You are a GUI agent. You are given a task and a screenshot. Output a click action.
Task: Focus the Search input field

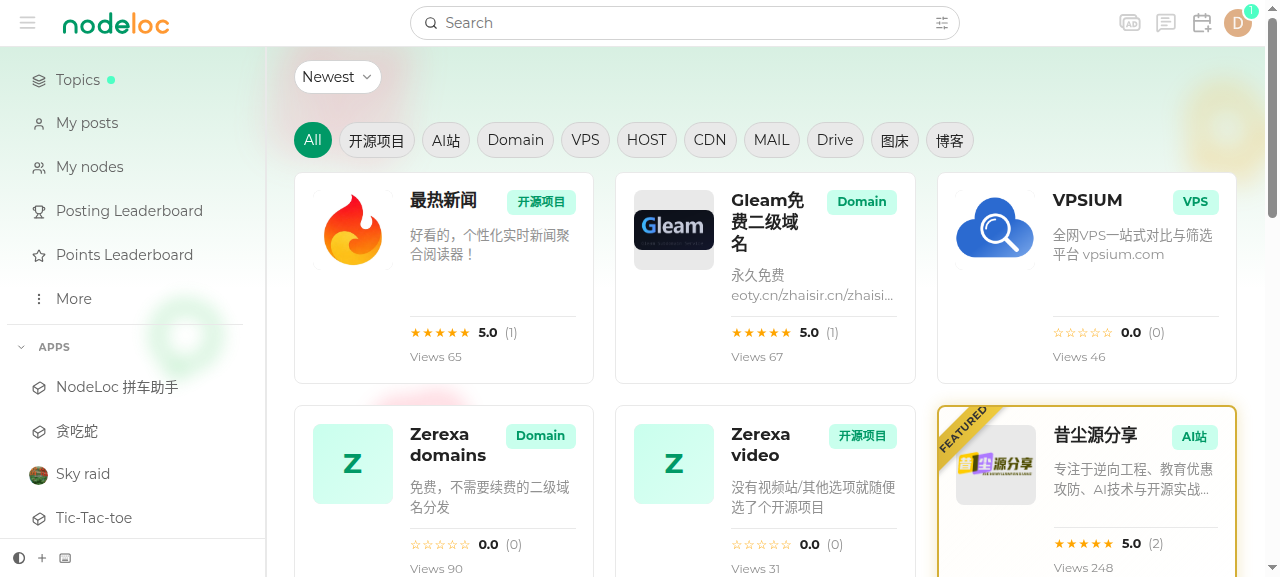[x=685, y=23]
